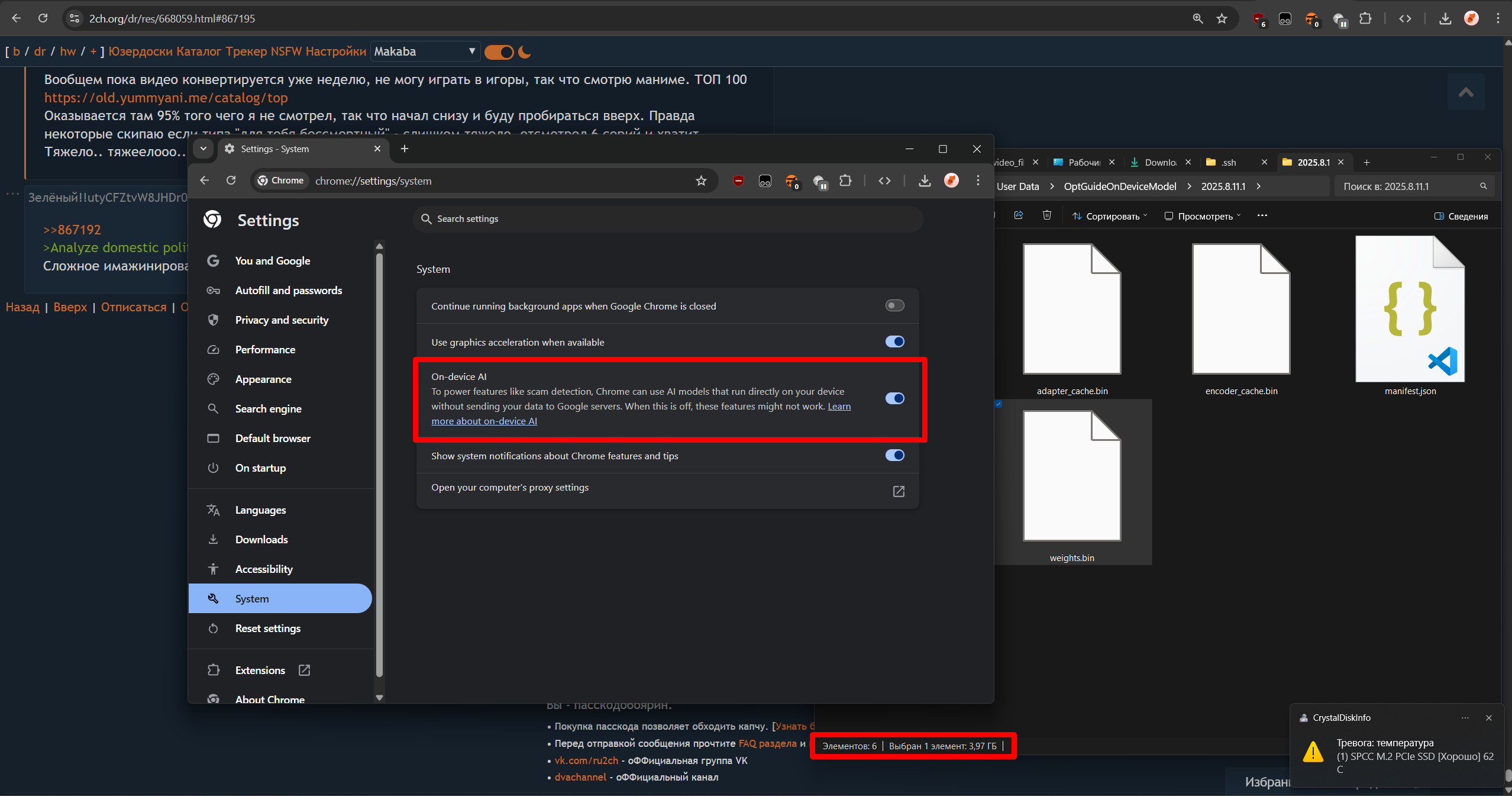Expand breadcrumb chevron after User Data
1512x796 pixels.
pyautogui.click(x=1052, y=186)
